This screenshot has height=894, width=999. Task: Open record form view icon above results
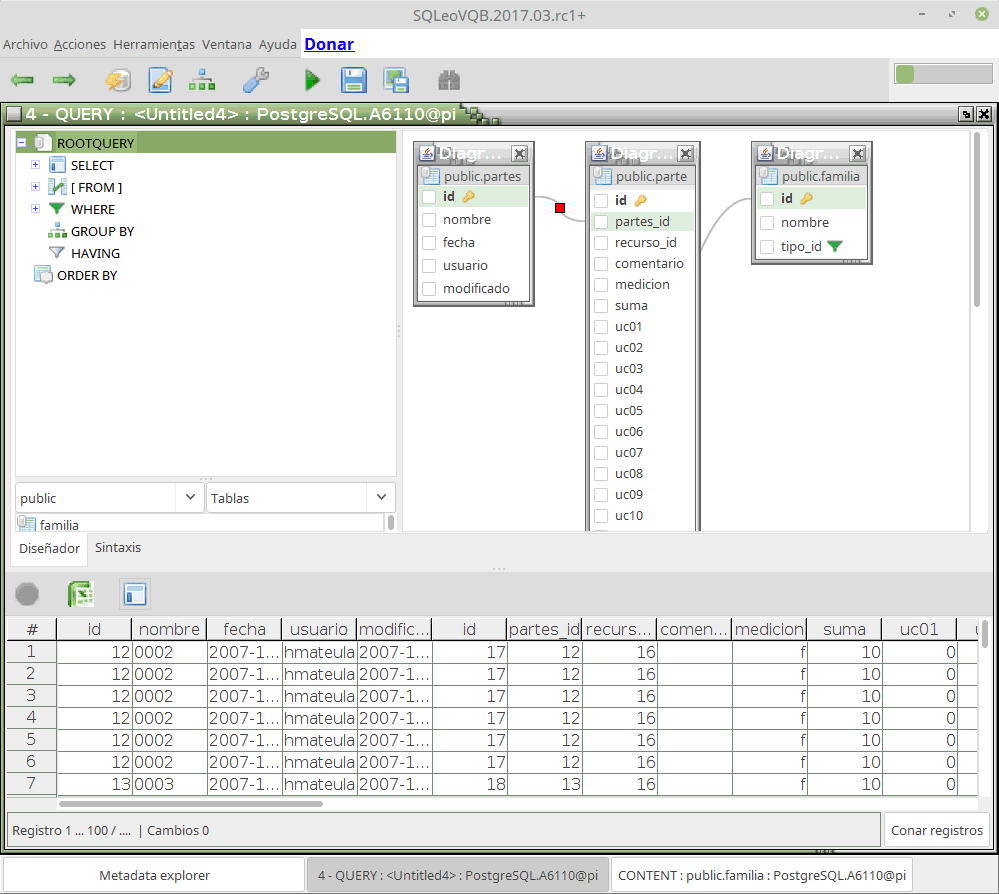click(135, 593)
